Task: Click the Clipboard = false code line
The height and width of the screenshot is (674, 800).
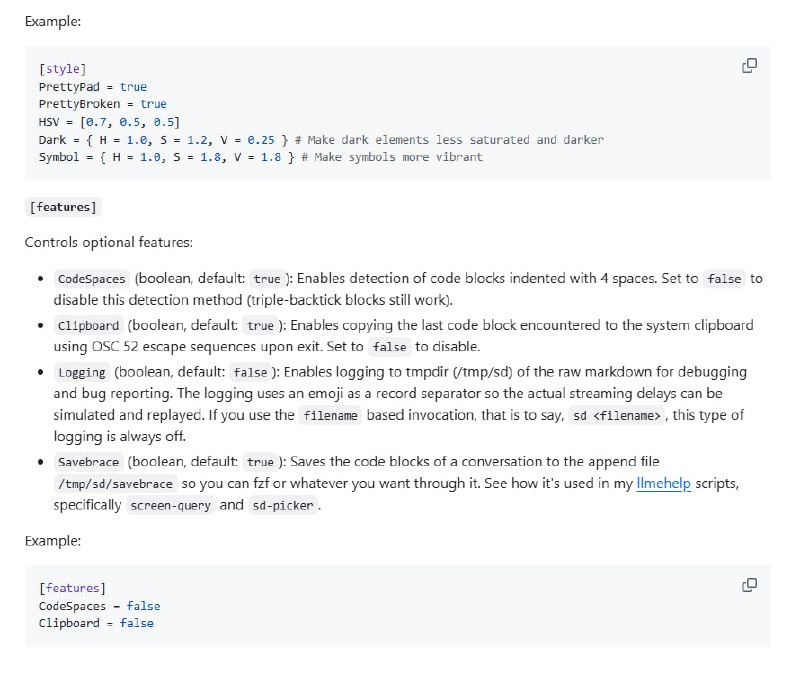Action: 96,623
